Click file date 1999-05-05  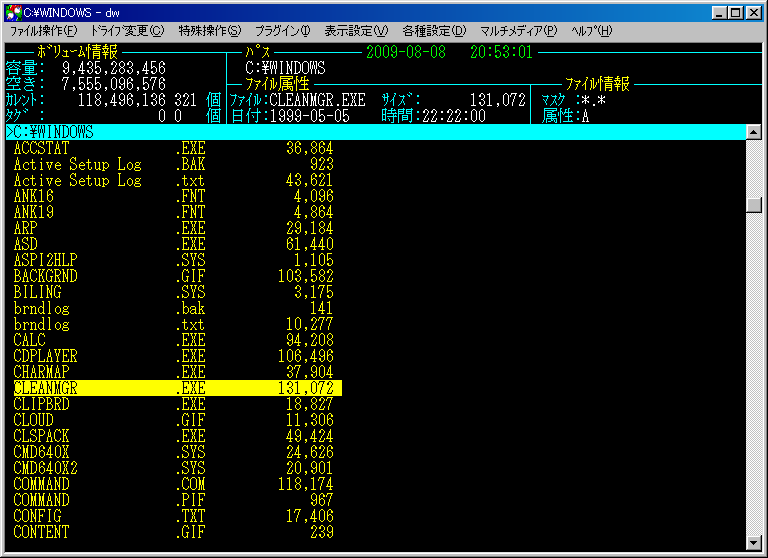[310, 116]
